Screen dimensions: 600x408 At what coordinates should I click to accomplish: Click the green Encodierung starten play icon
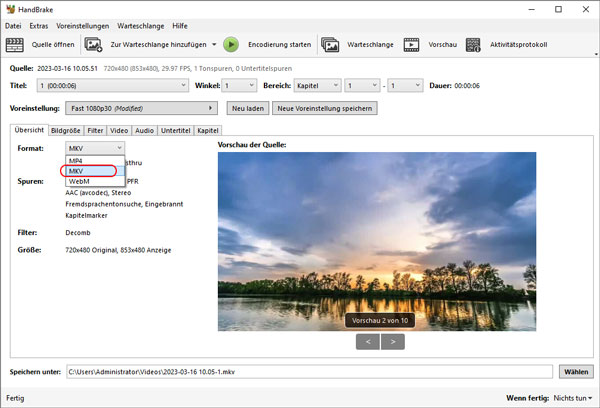[x=231, y=45]
